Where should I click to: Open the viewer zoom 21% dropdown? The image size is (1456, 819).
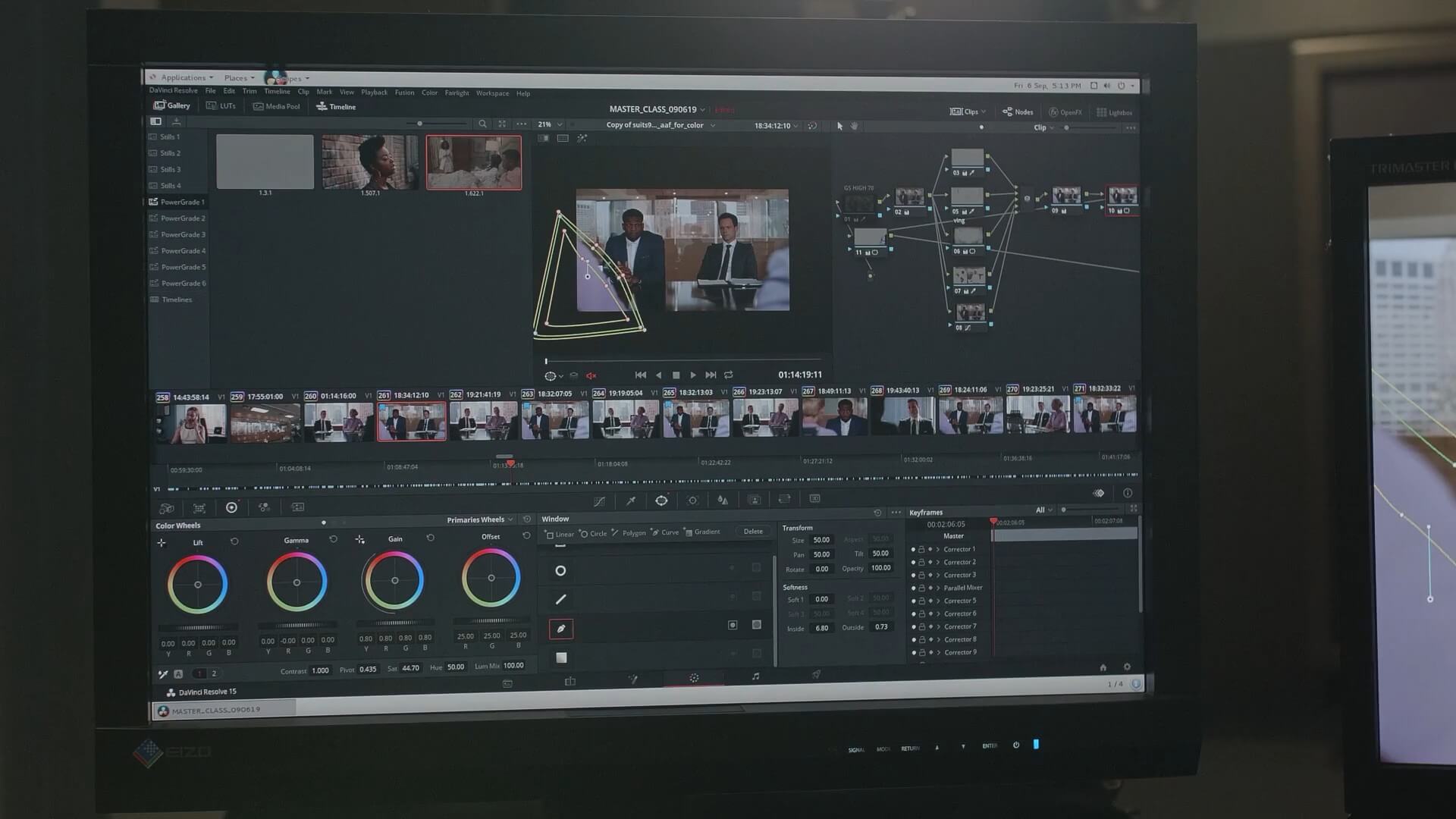tap(550, 124)
